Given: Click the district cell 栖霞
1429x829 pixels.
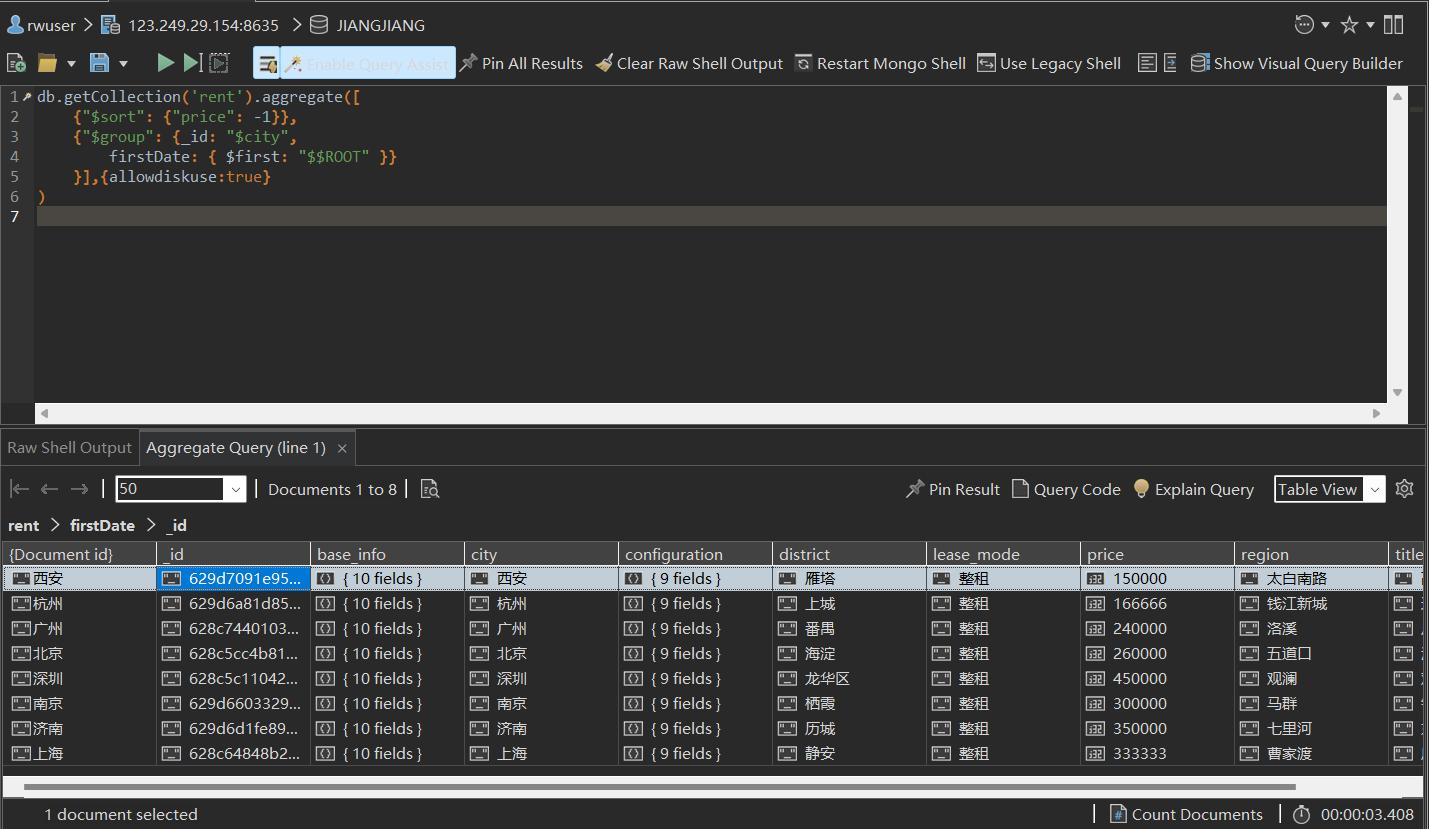Looking at the screenshot, I should pos(850,703).
